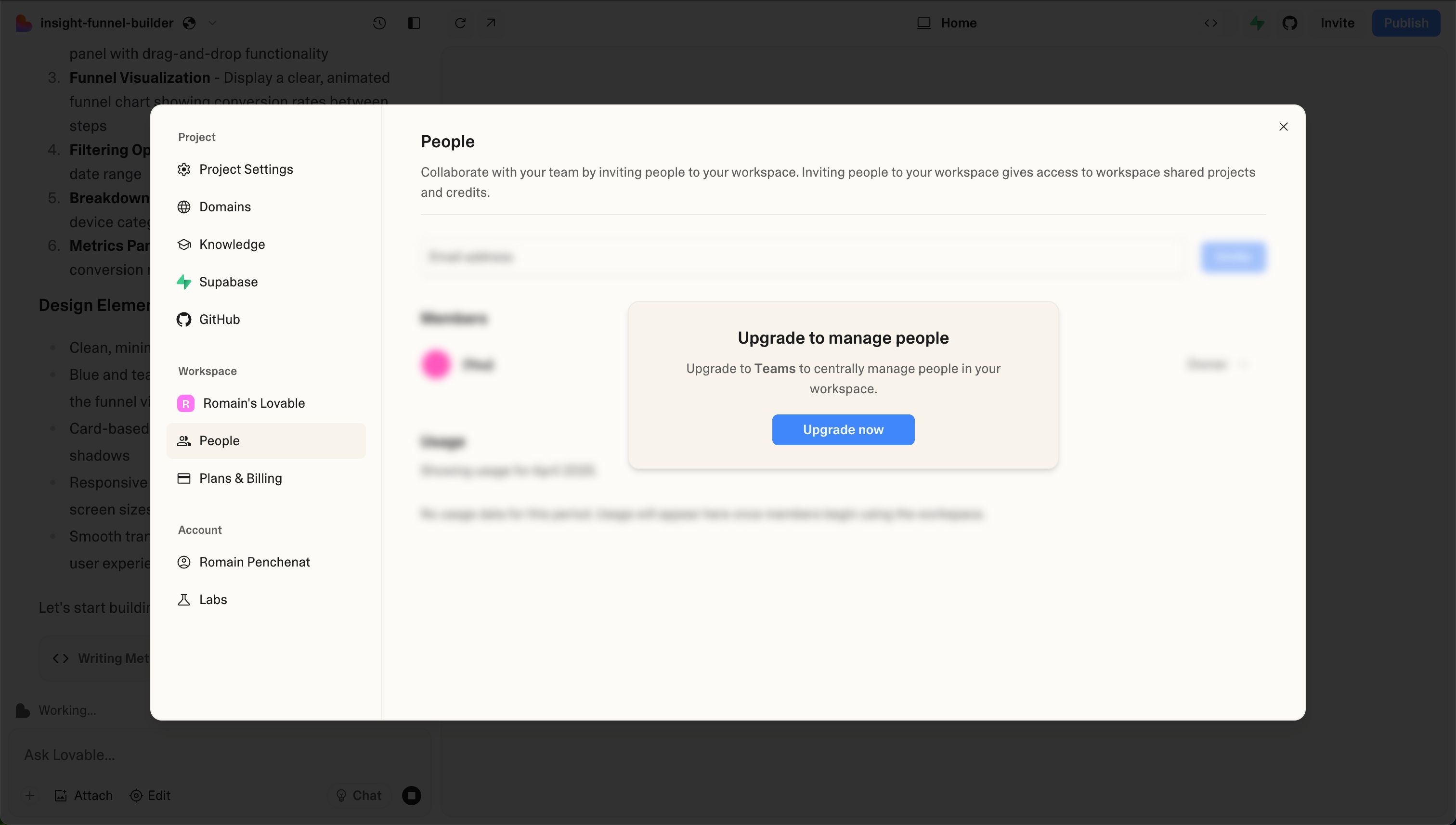Click the blurred Email address field
This screenshot has width=1456, height=825.
(x=803, y=257)
